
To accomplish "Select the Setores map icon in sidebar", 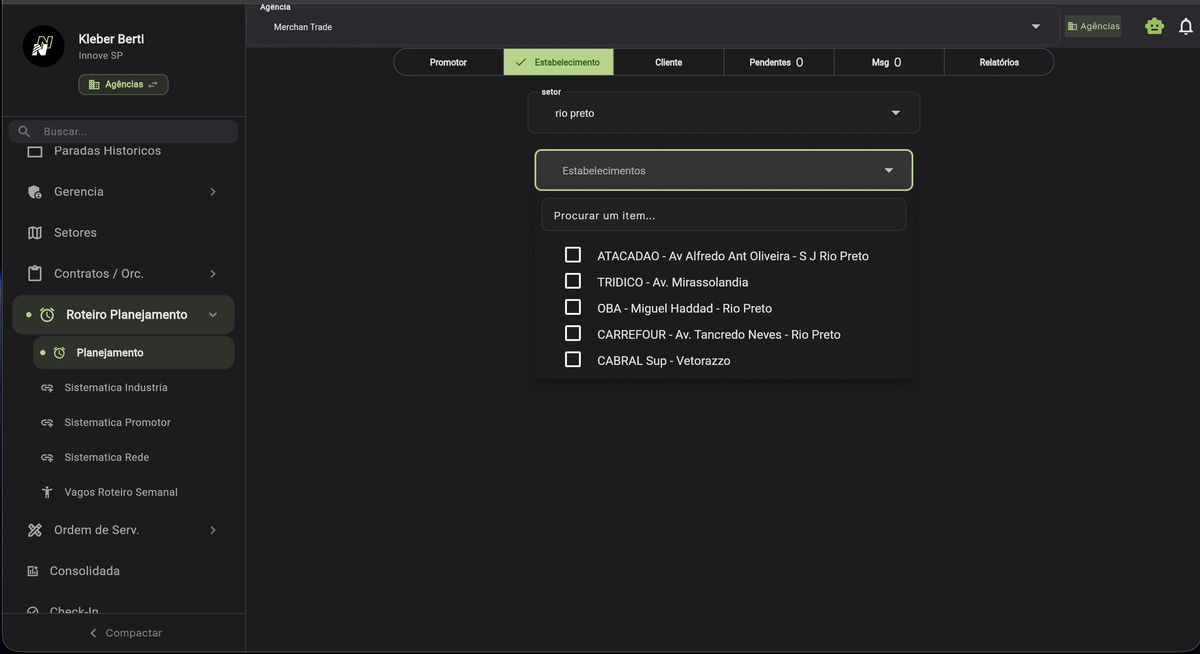I will pos(33,231).
